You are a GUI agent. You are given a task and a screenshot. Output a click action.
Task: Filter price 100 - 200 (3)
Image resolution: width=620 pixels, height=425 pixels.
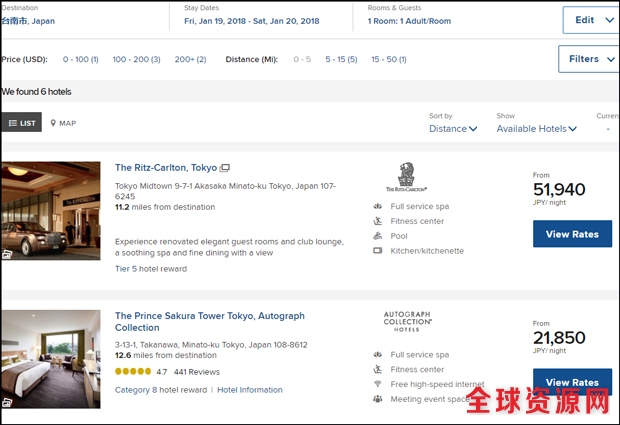click(136, 59)
